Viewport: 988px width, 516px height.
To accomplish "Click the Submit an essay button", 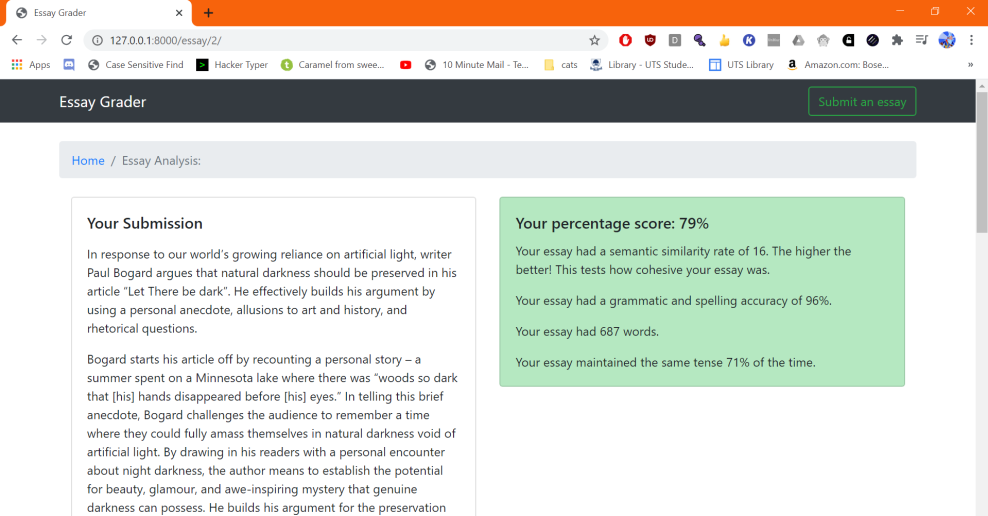I will [862, 101].
